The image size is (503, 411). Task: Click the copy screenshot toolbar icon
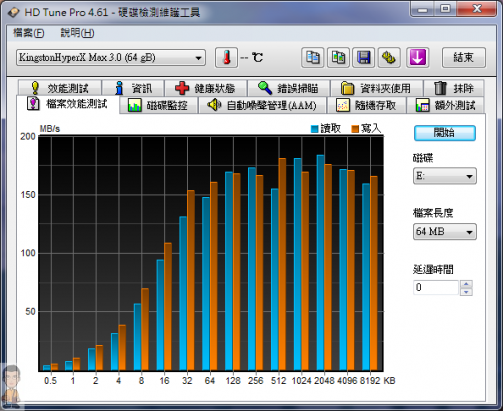[x=338, y=58]
